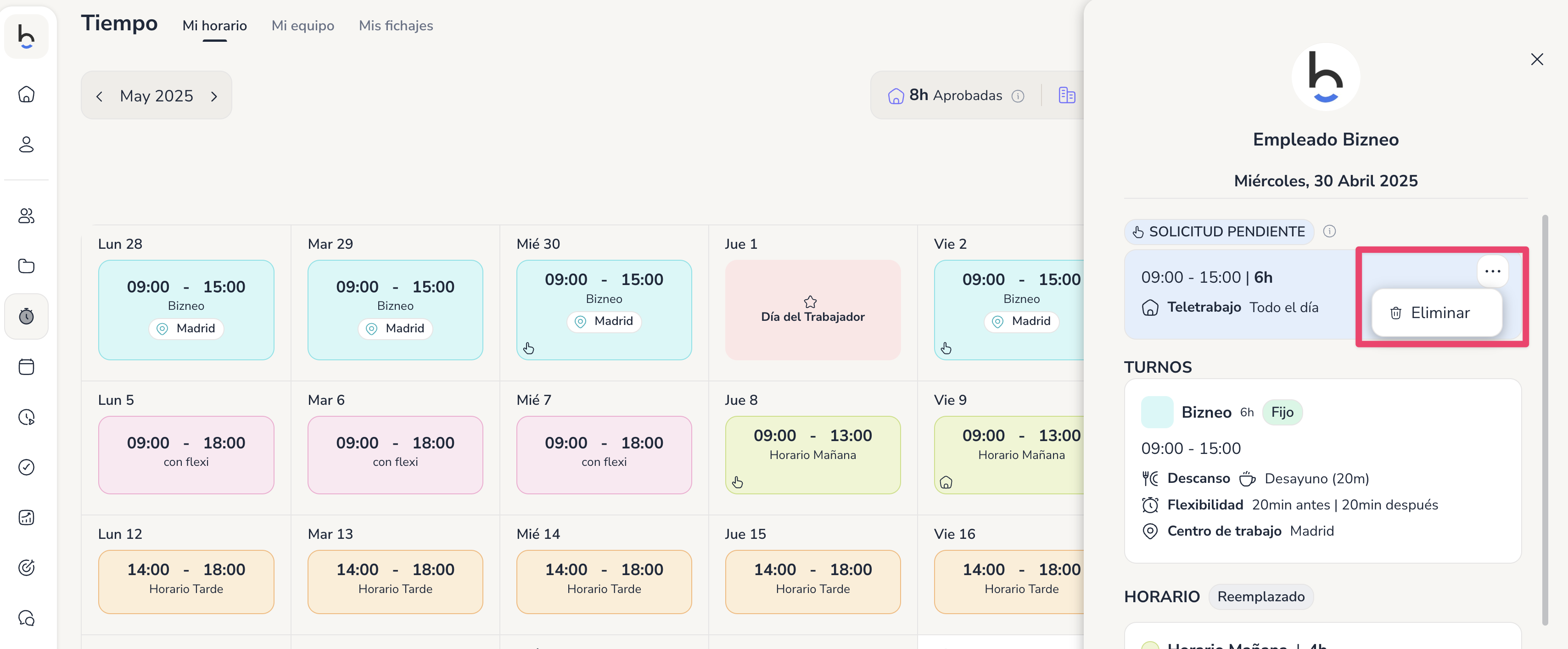Open the Día del Trabajador holiday card
Viewport: 1568px width, 649px height.
click(812, 310)
